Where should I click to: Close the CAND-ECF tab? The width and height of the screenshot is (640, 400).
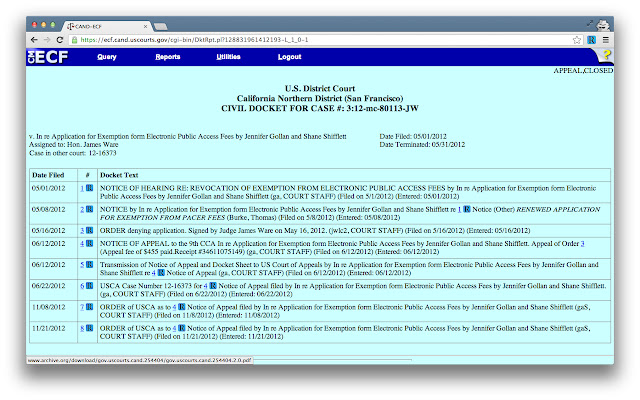tap(145, 27)
